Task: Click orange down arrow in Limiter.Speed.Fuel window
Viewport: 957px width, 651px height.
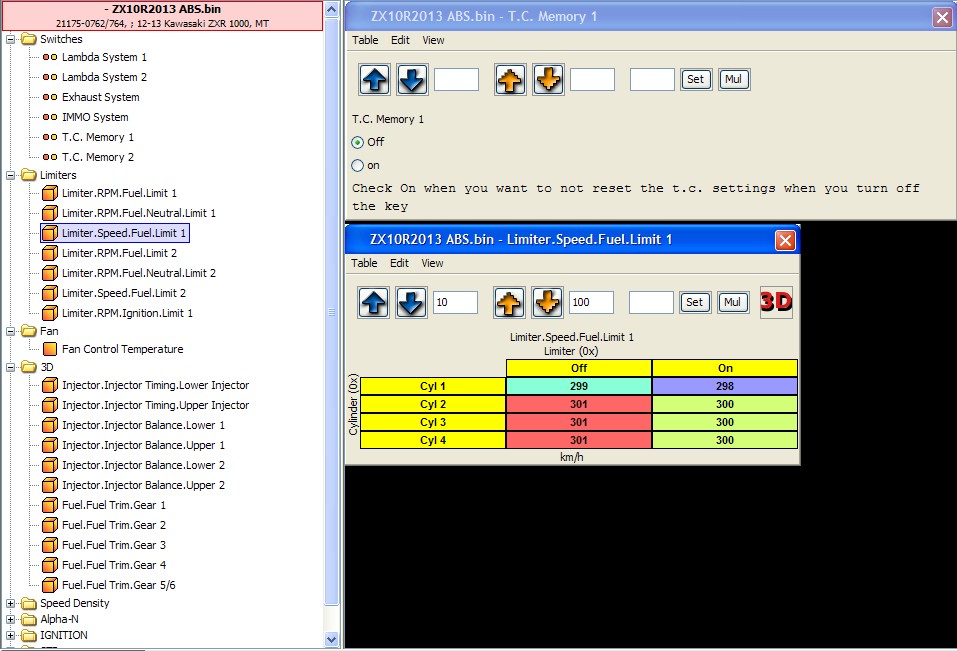Action: click(547, 302)
